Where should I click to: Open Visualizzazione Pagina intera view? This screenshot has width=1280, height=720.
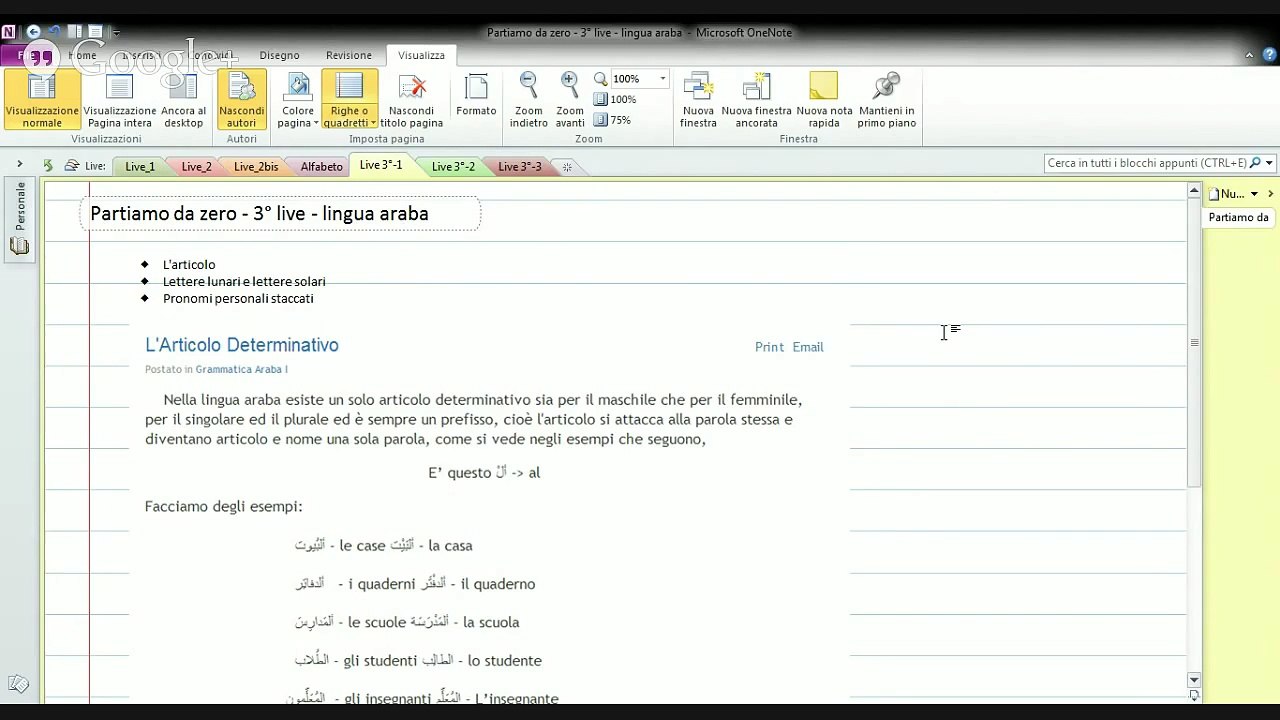pyautogui.click(x=120, y=100)
